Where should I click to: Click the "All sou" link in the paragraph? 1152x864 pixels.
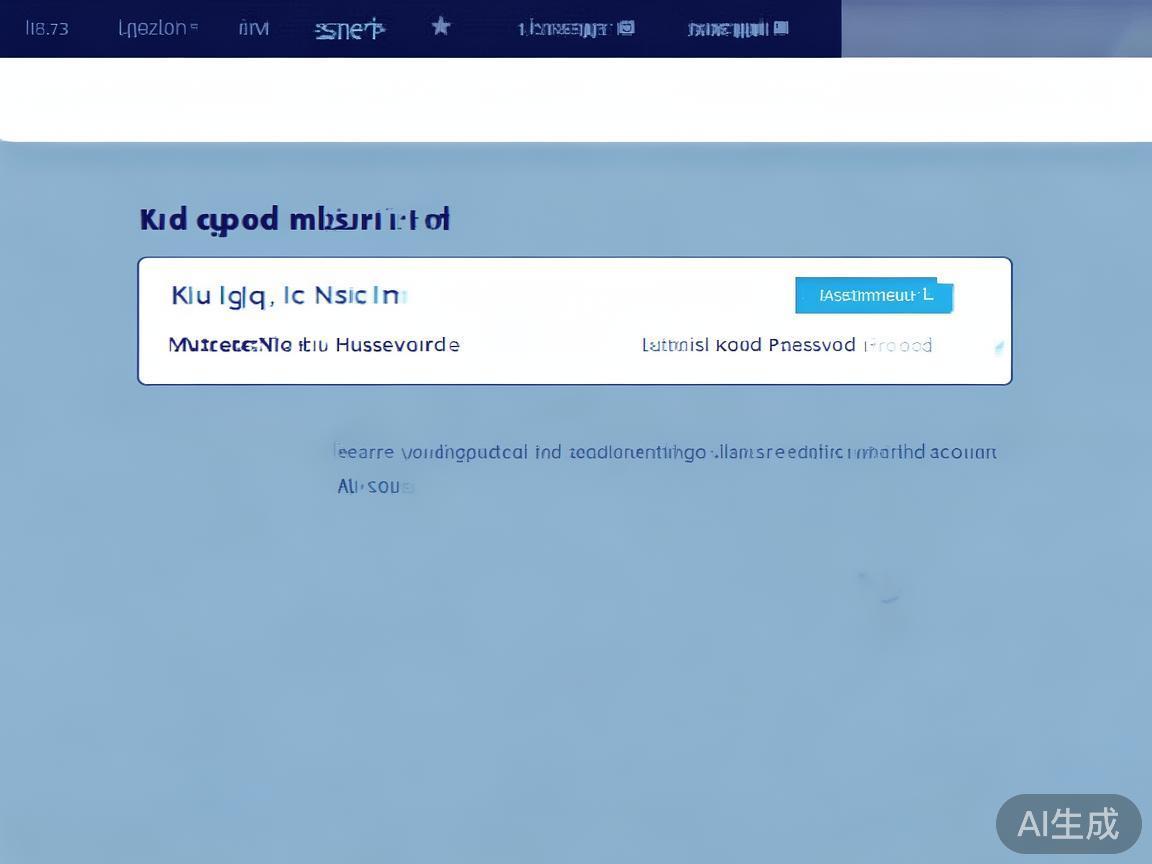coord(372,487)
